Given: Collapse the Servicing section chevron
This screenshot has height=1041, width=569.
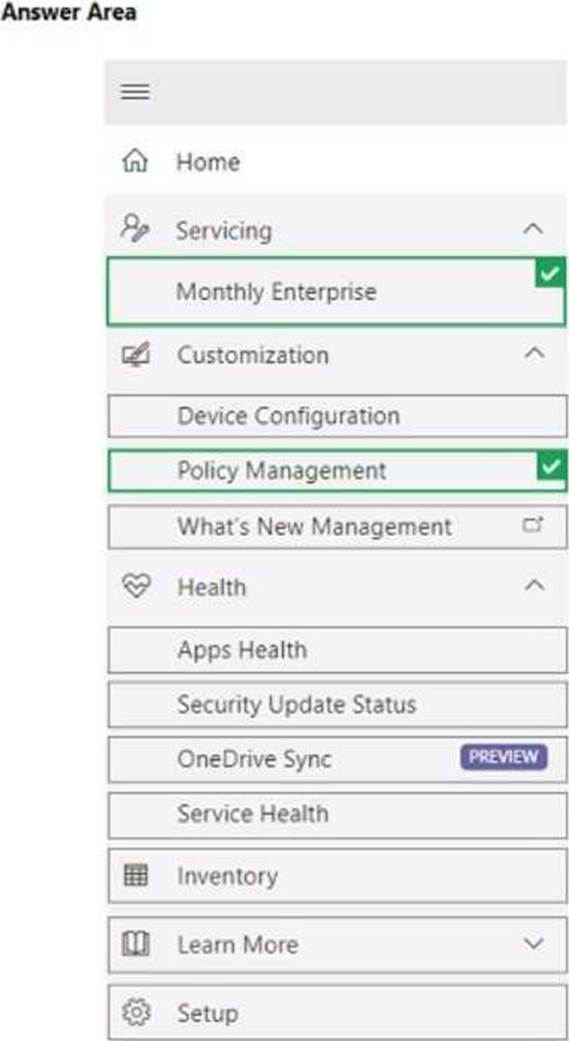Looking at the screenshot, I should click(x=533, y=229).
